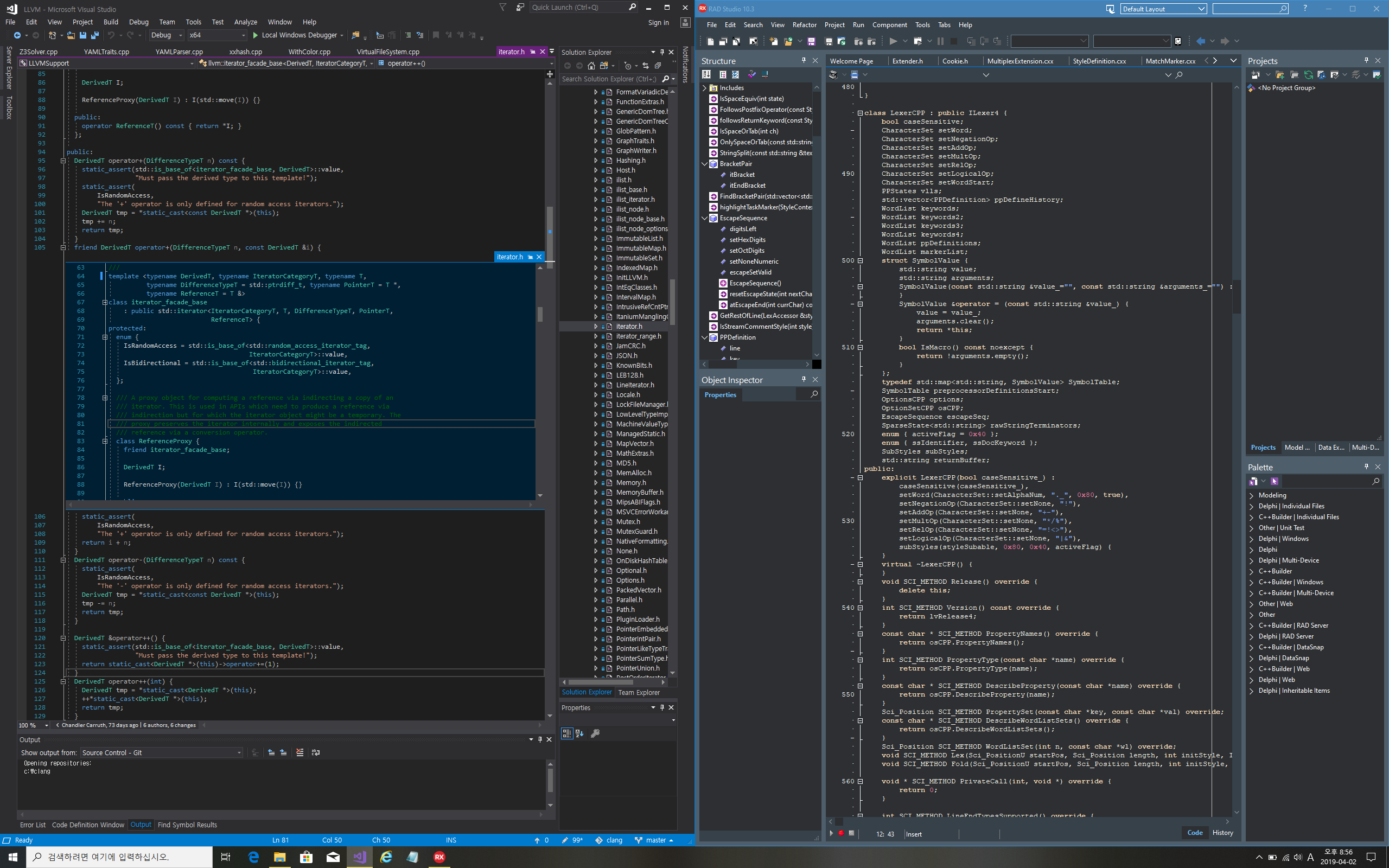The width and height of the screenshot is (1389, 868).
Task: Open Refactor menu in RAD Studio
Action: pyautogui.click(x=804, y=25)
